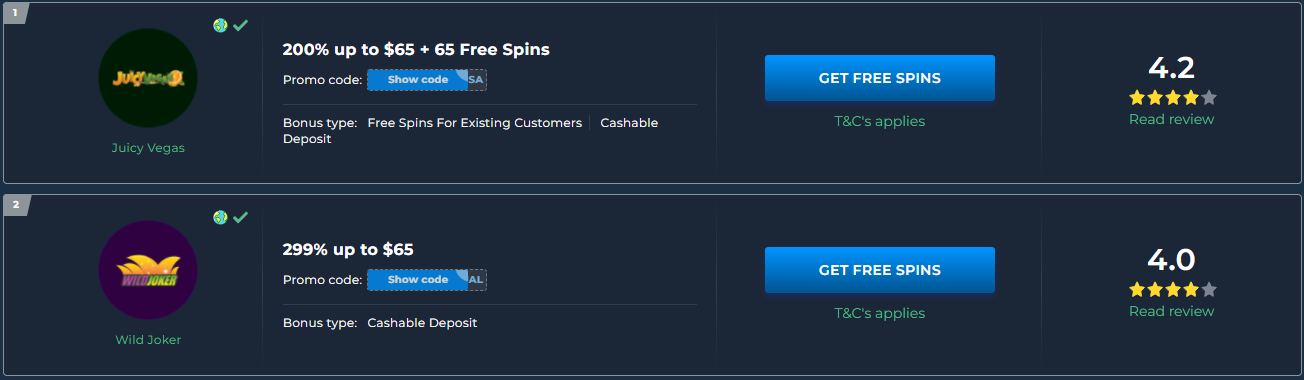The image size is (1304, 380).
Task: Open T&C's applies under Juicy Vegas offer
Action: pos(880,121)
